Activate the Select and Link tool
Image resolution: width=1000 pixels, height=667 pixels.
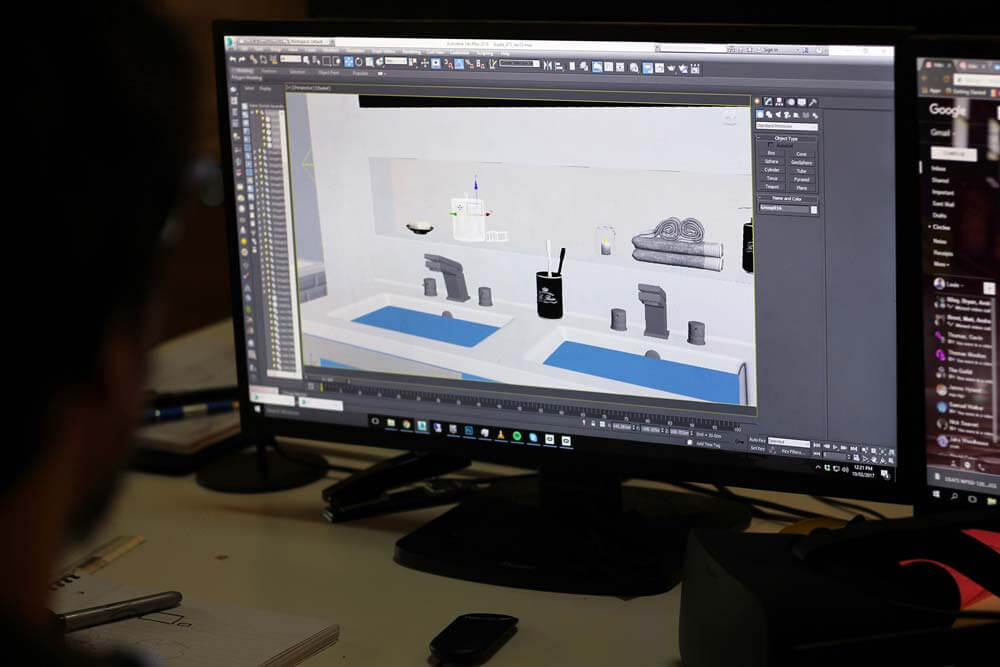point(253,59)
